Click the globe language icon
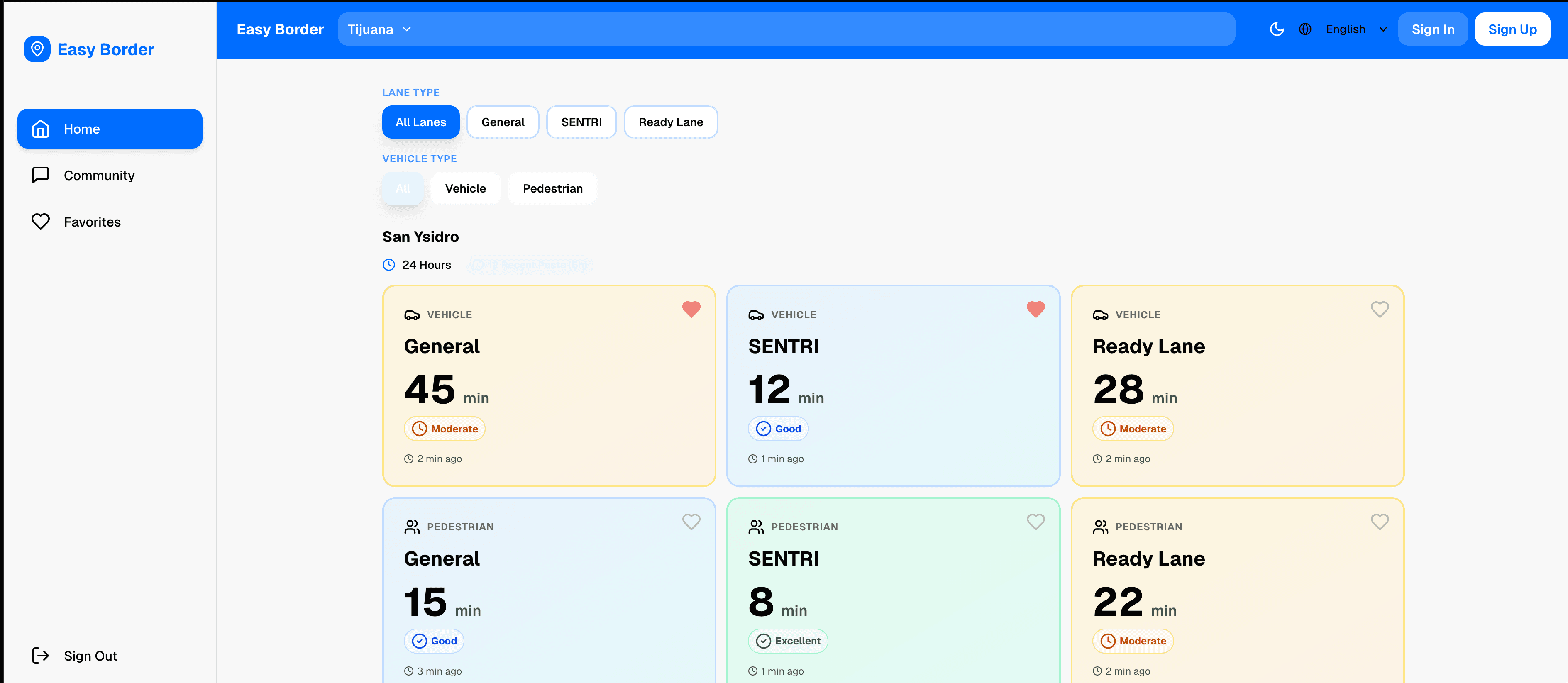This screenshot has width=1568, height=683. [1305, 29]
